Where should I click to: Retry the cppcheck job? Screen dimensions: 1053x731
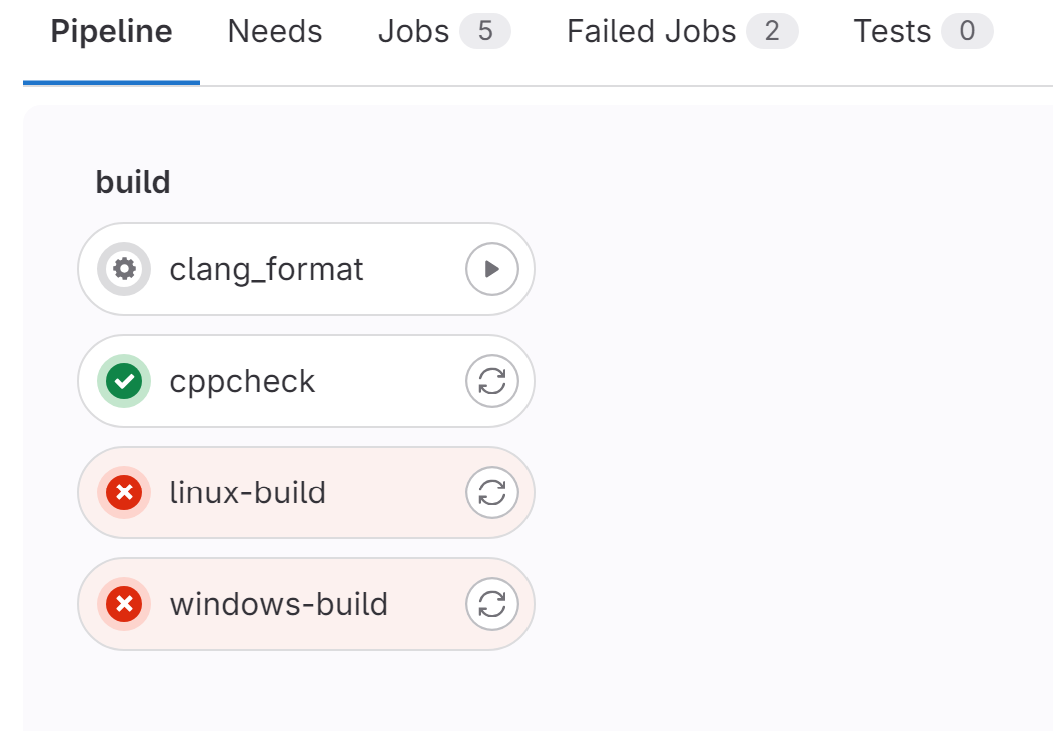tap(491, 381)
